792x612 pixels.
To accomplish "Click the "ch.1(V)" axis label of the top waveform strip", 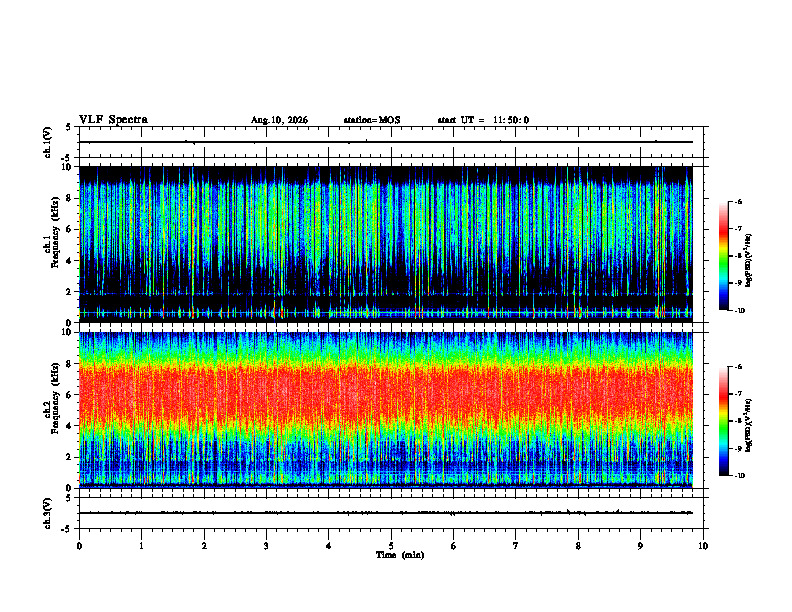I will [48, 142].
